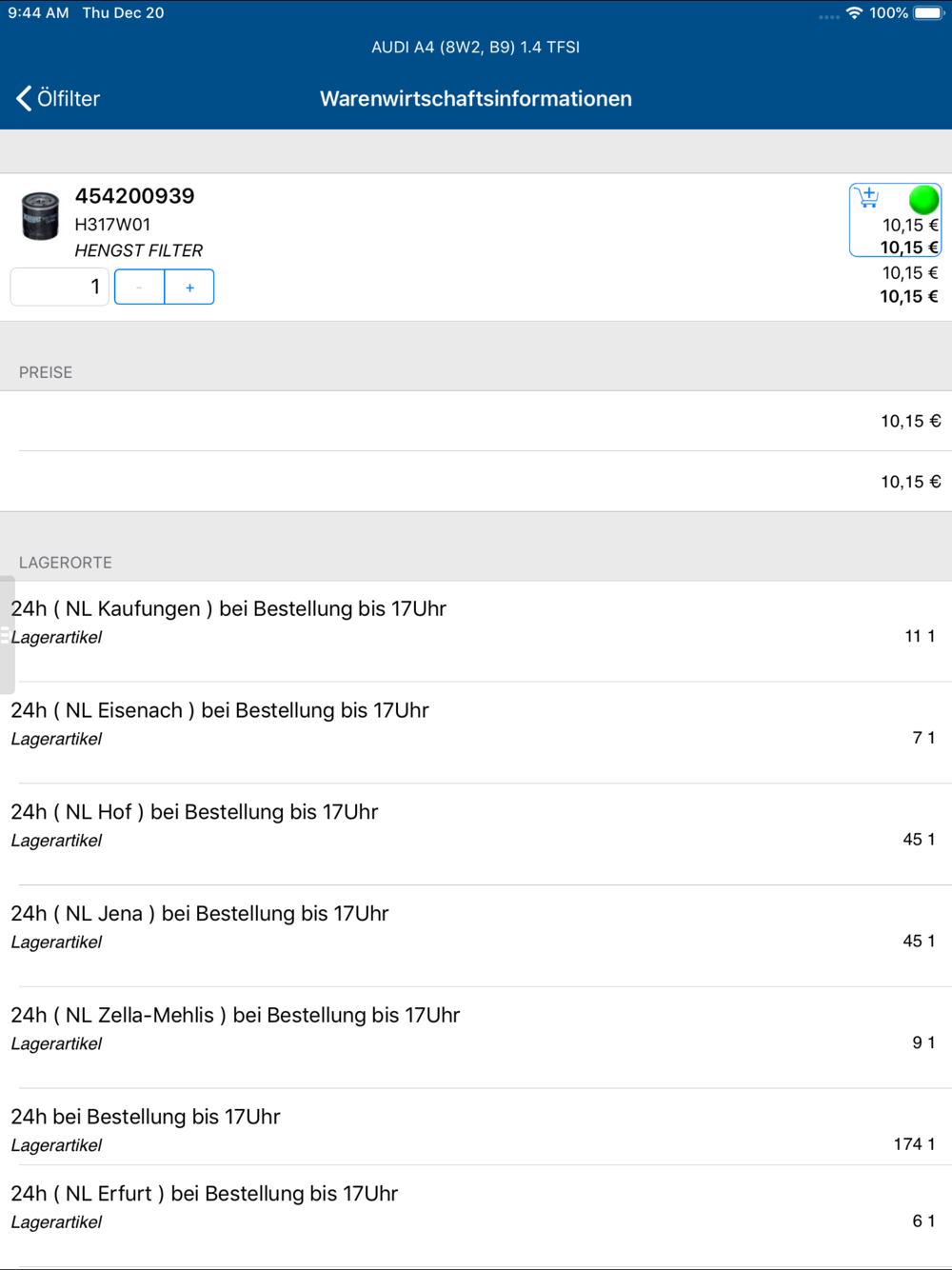The height and width of the screenshot is (1270, 952).
Task: Tap the add-to-cart icon
Action: (x=867, y=198)
